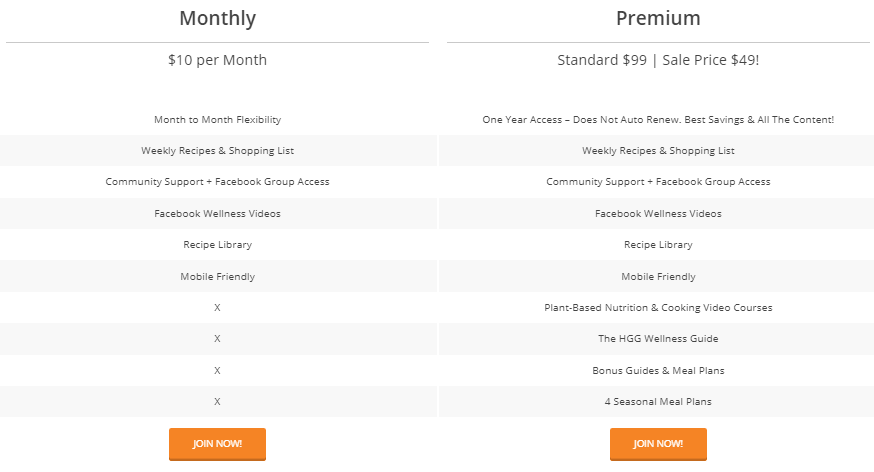Click Month to Month Flexibility row
874x472 pixels.
217,120
